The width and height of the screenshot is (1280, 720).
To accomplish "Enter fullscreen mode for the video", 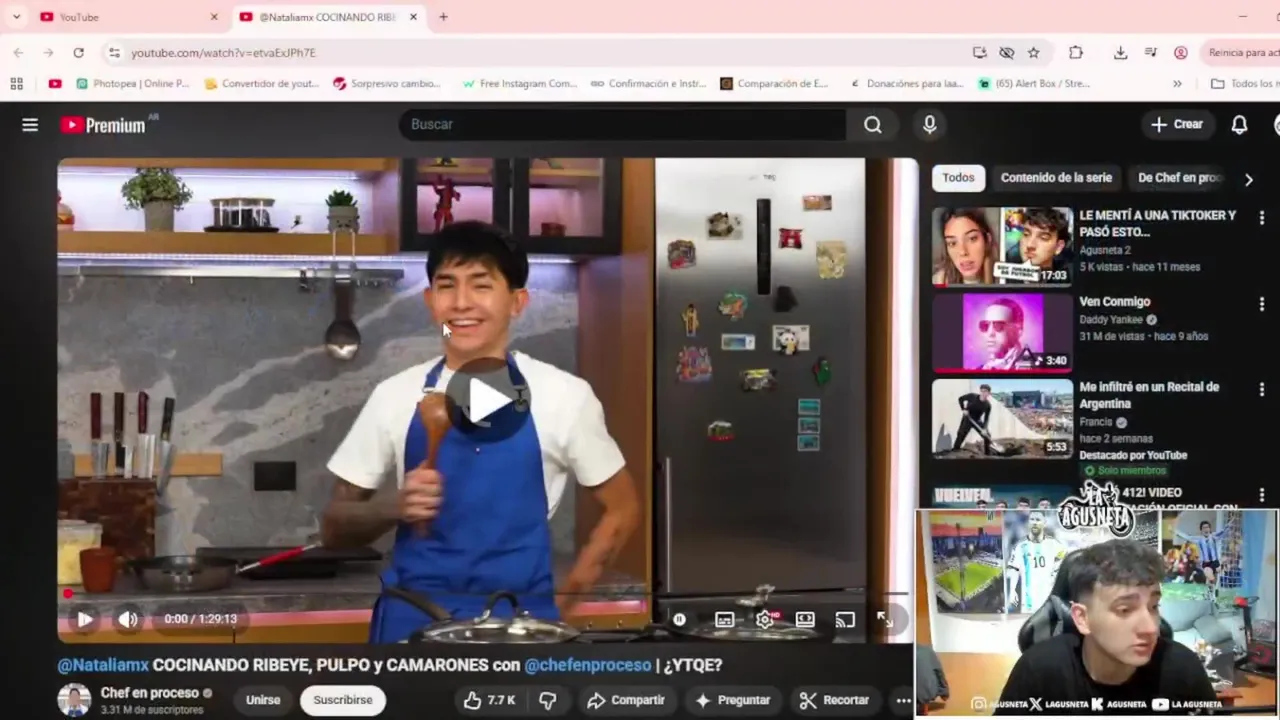I will 885,620.
